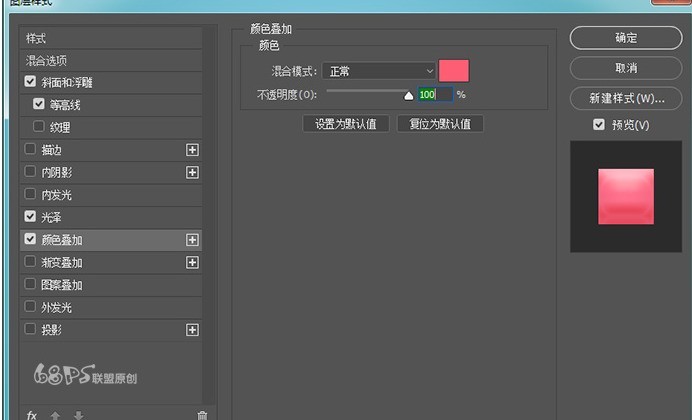
Task: Toggle the Preview (预览) checkbox
Action: pyautogui.click(x=598, y=124)
